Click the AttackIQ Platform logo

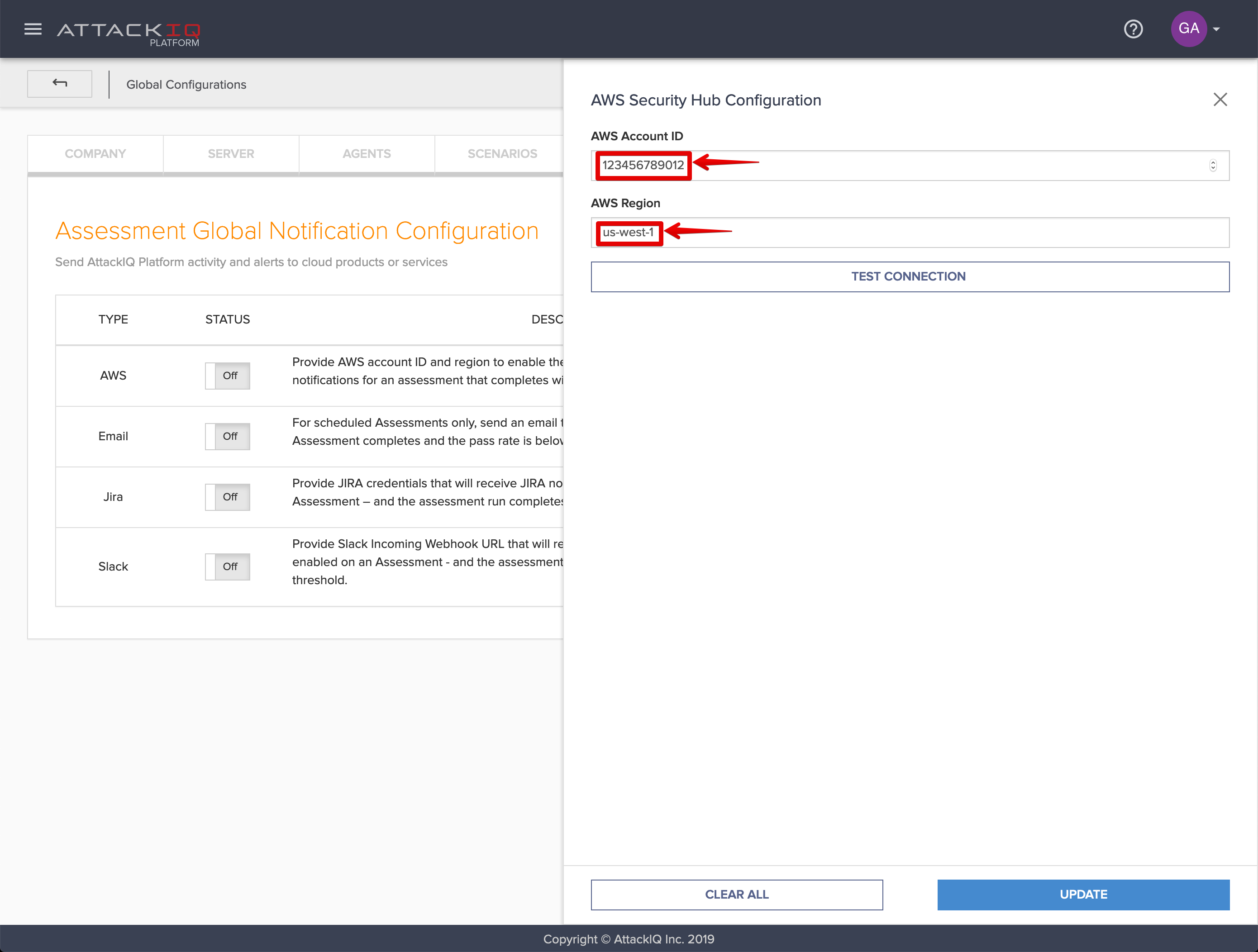[129, 33]
